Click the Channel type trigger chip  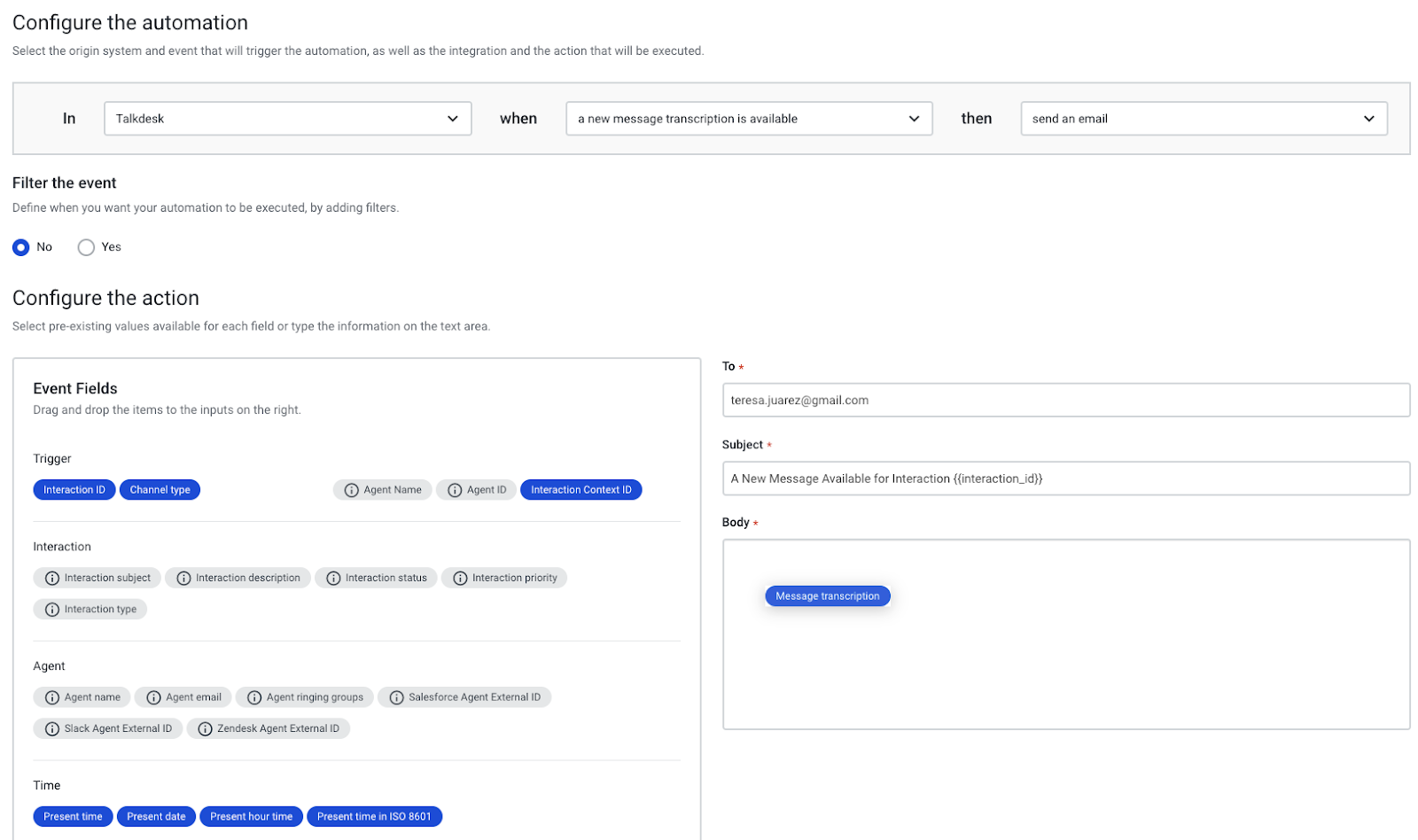point(160,490)
